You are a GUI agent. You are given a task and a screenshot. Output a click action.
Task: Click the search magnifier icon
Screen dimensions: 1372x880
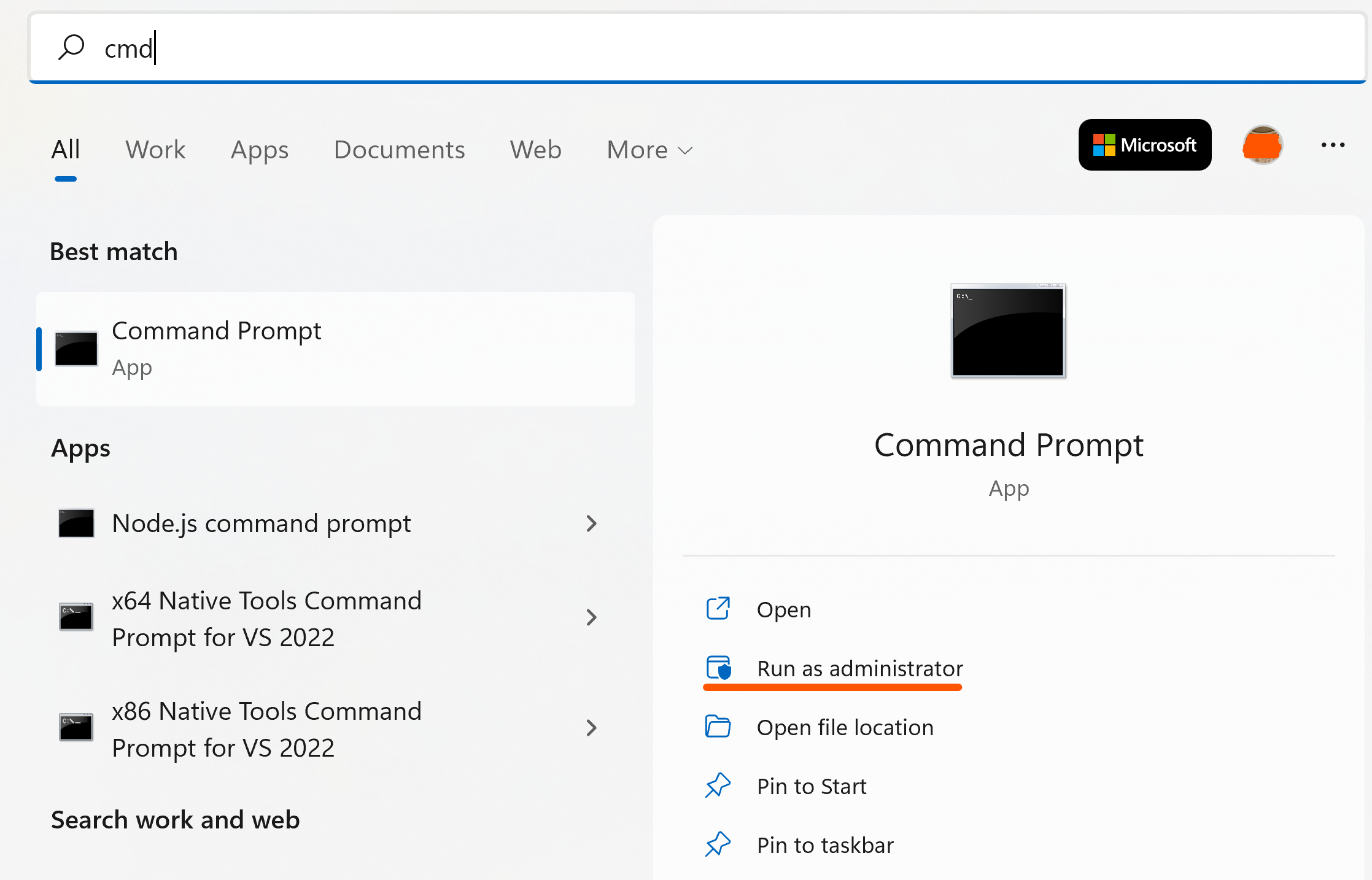click(71, 48)
